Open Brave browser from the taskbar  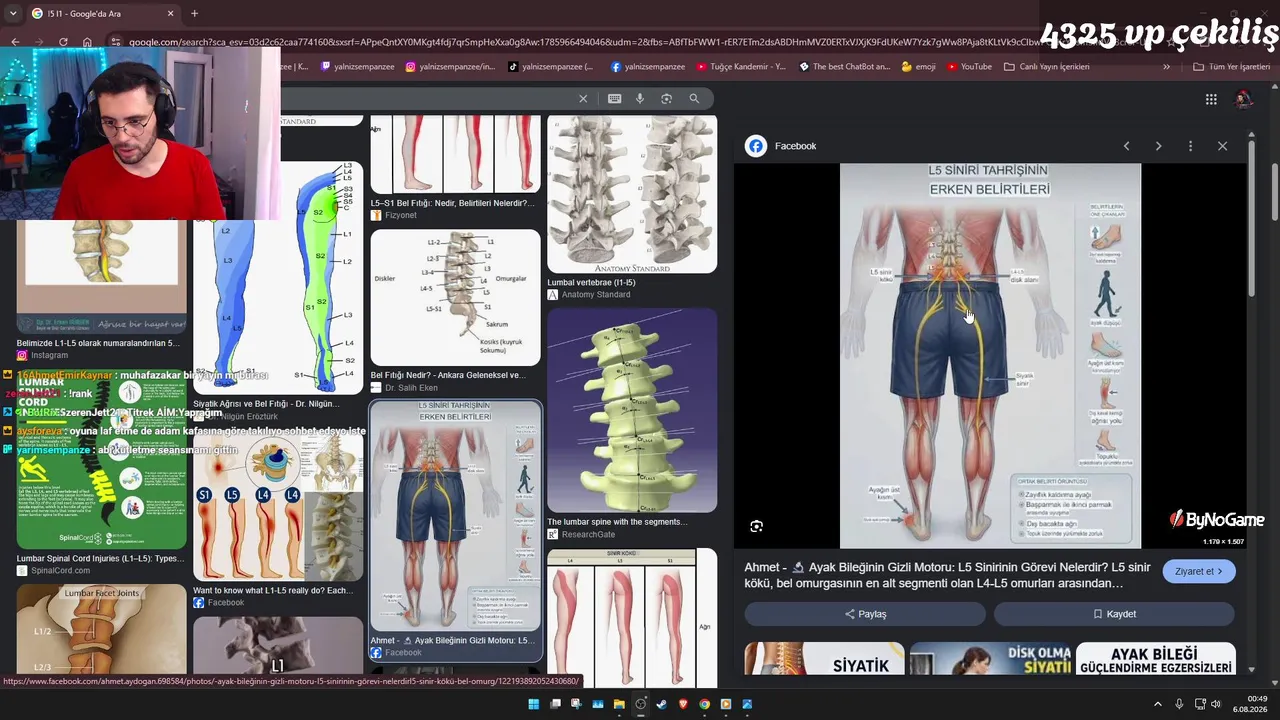pyautogui.click(x=684, y=704)
